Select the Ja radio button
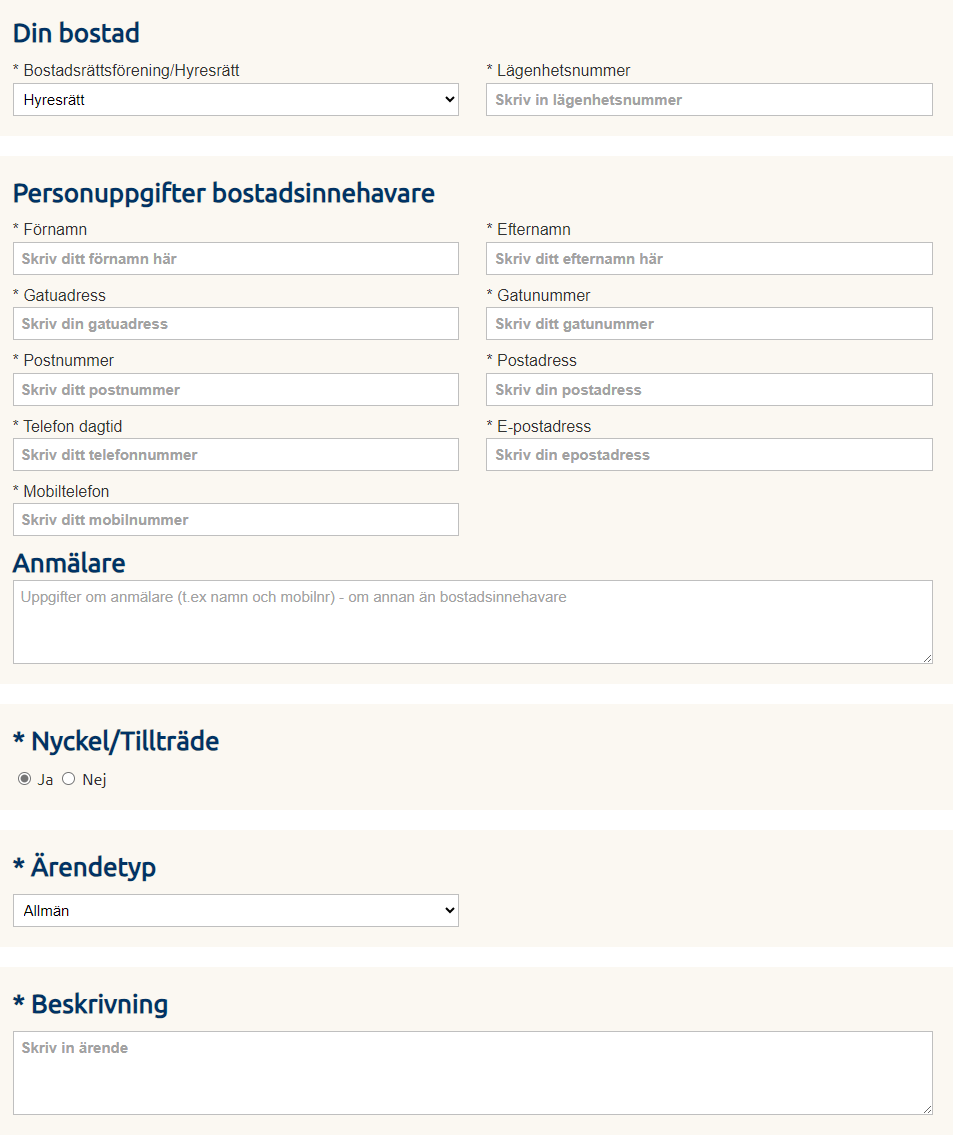Viewport: 954px width, 1137px height. click(x=25, y=779)
